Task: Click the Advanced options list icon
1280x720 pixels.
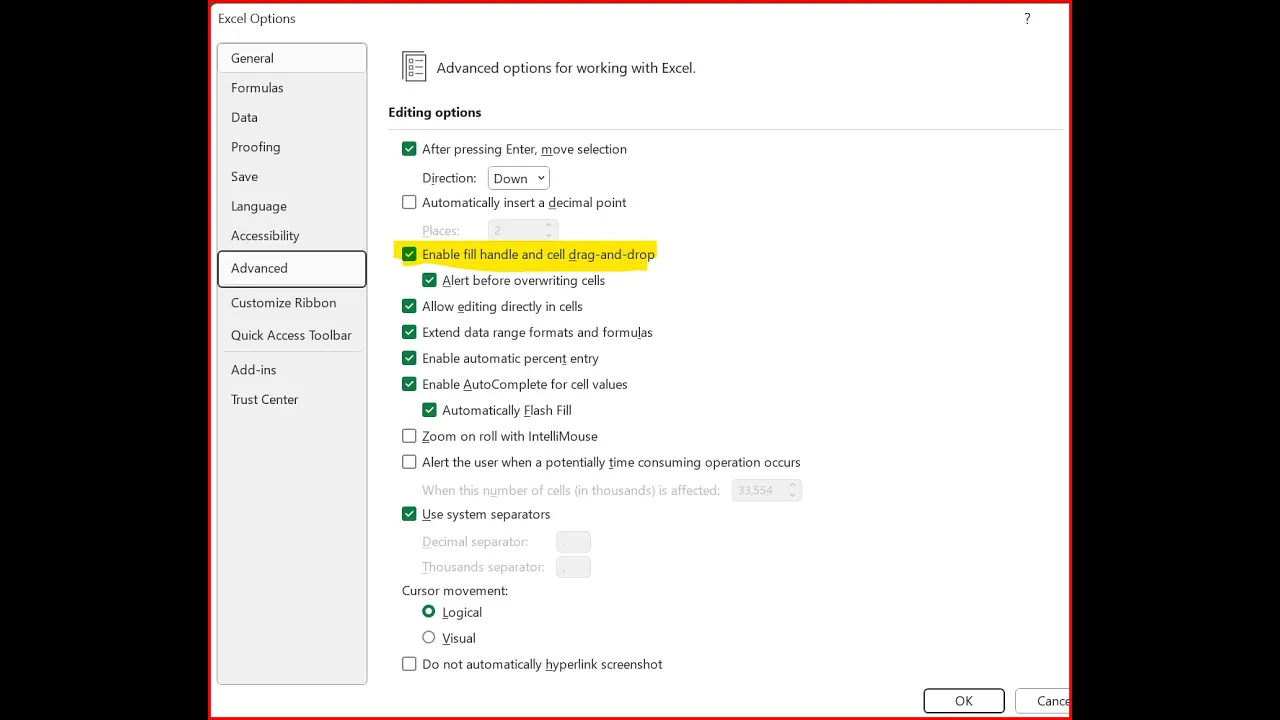Action: [x=414, y=67]
